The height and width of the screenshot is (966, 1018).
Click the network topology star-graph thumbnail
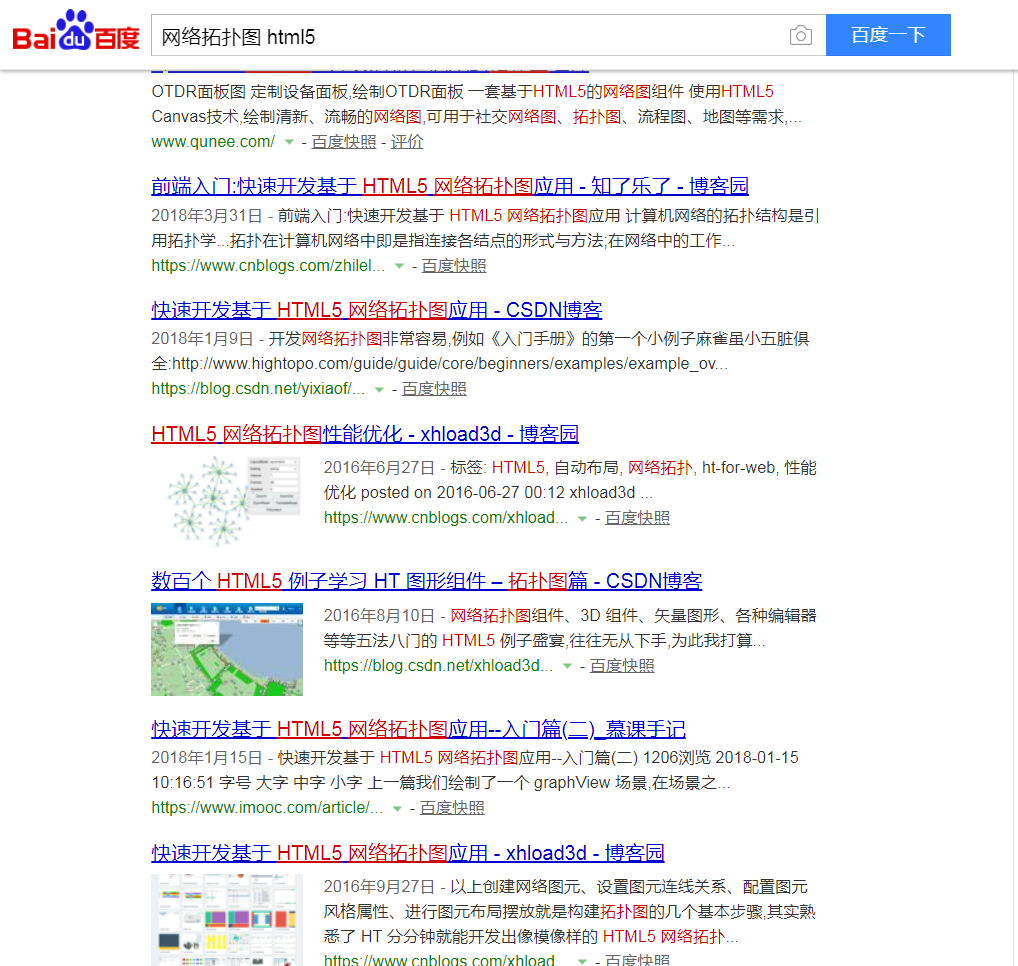[227, 501]
